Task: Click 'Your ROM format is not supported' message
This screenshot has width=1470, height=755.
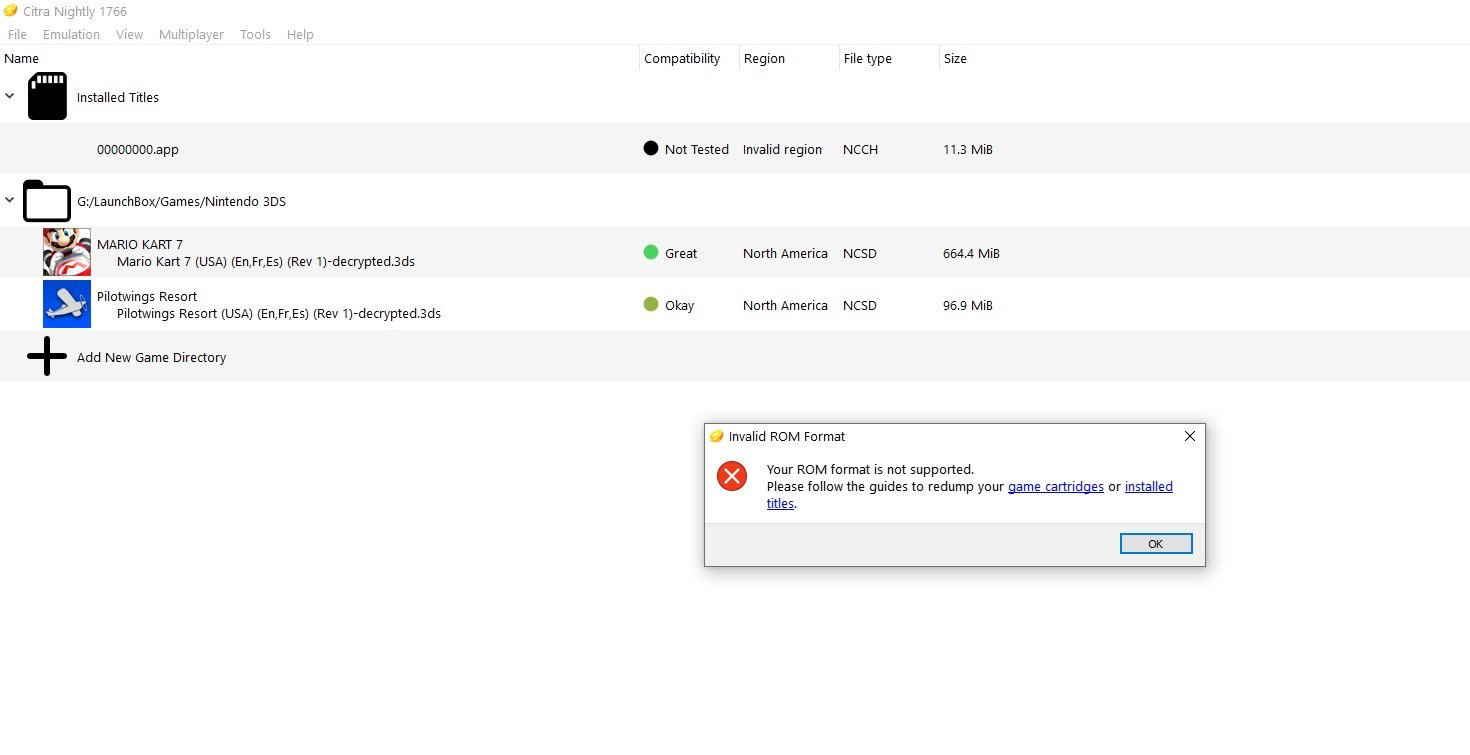Action: coord(870,469)
